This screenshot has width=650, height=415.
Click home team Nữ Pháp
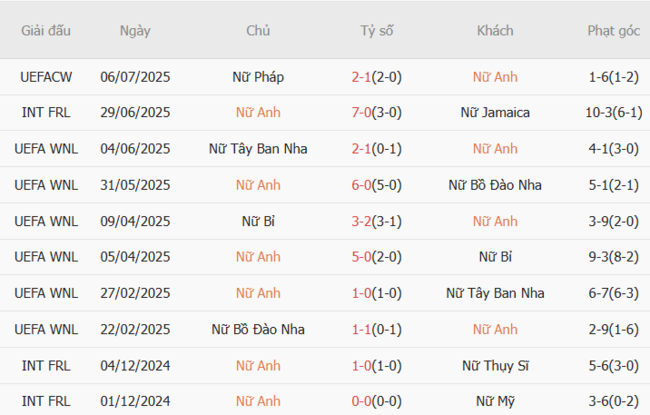(x=258, y=77)
